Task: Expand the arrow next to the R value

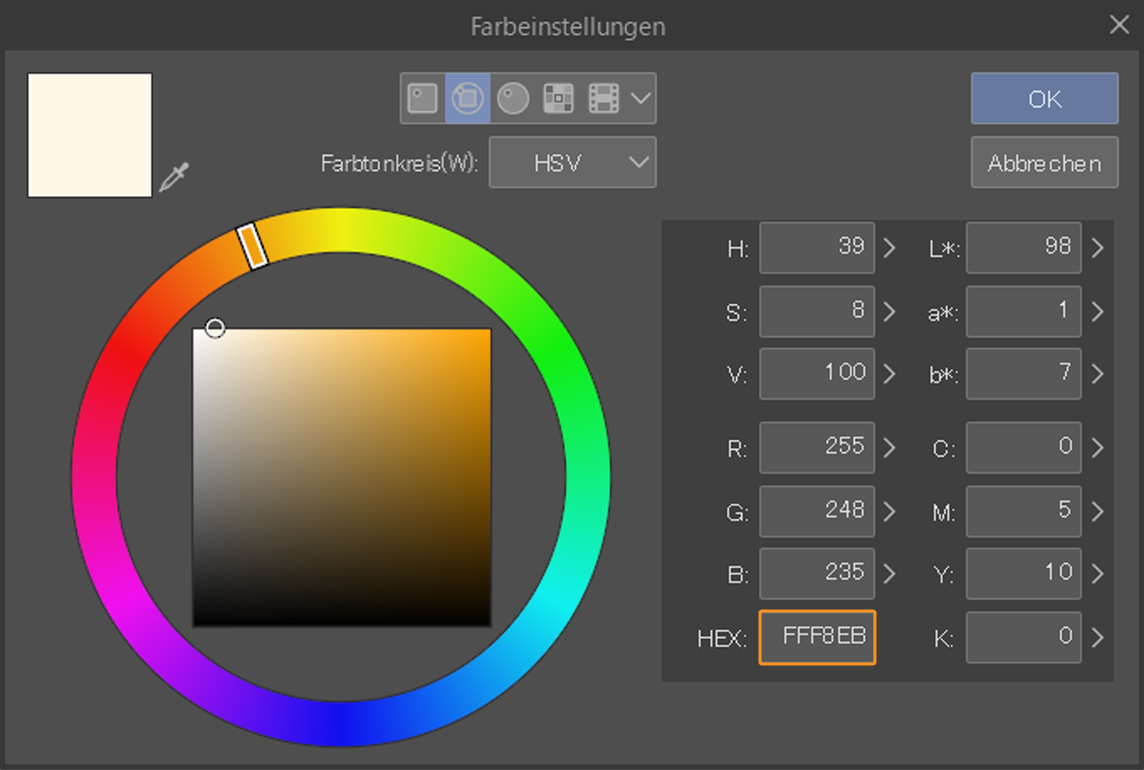Action: point(890,447)
